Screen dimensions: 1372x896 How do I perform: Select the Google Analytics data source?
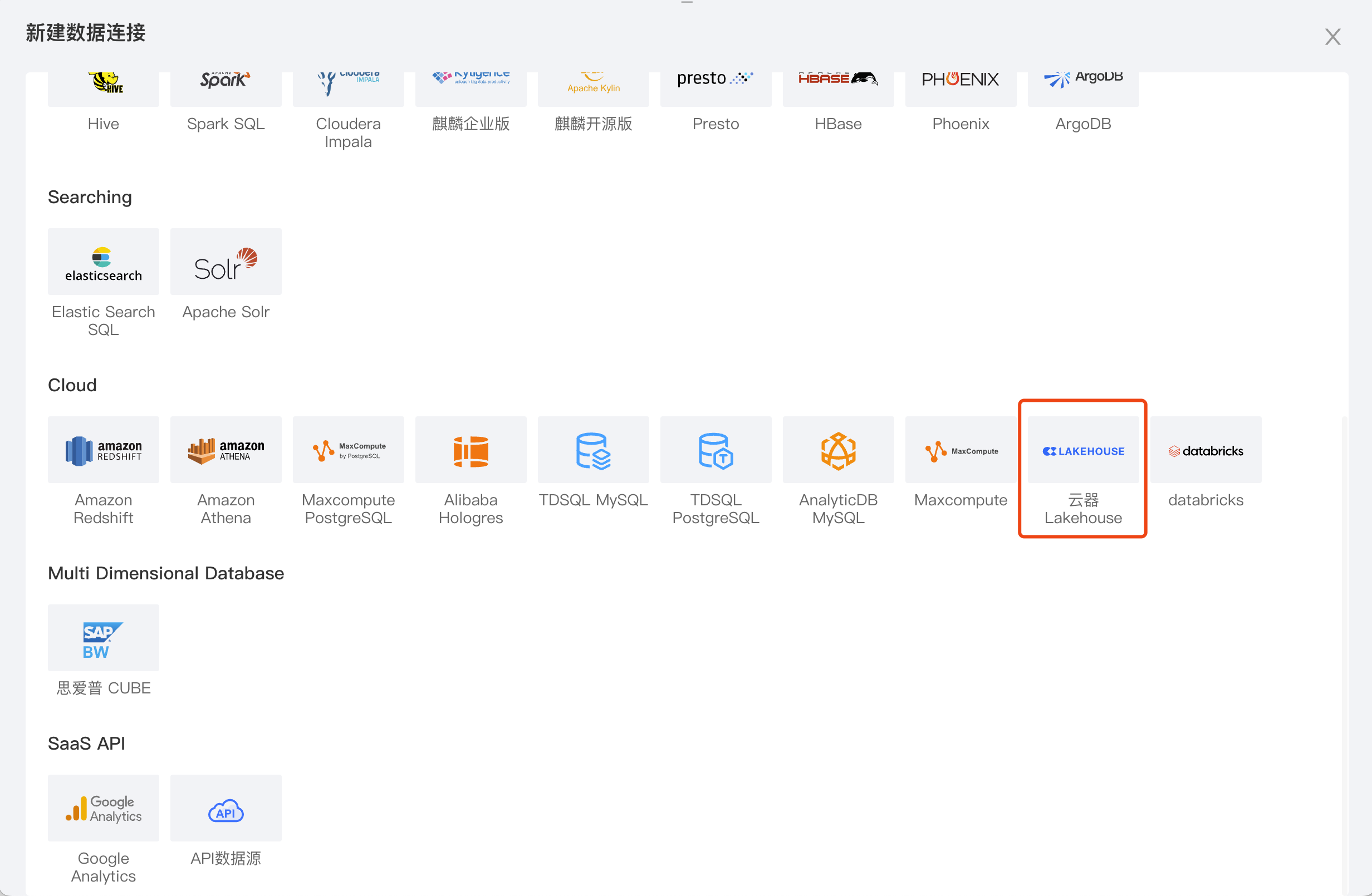pyautogui.click(x=103, y=808)
